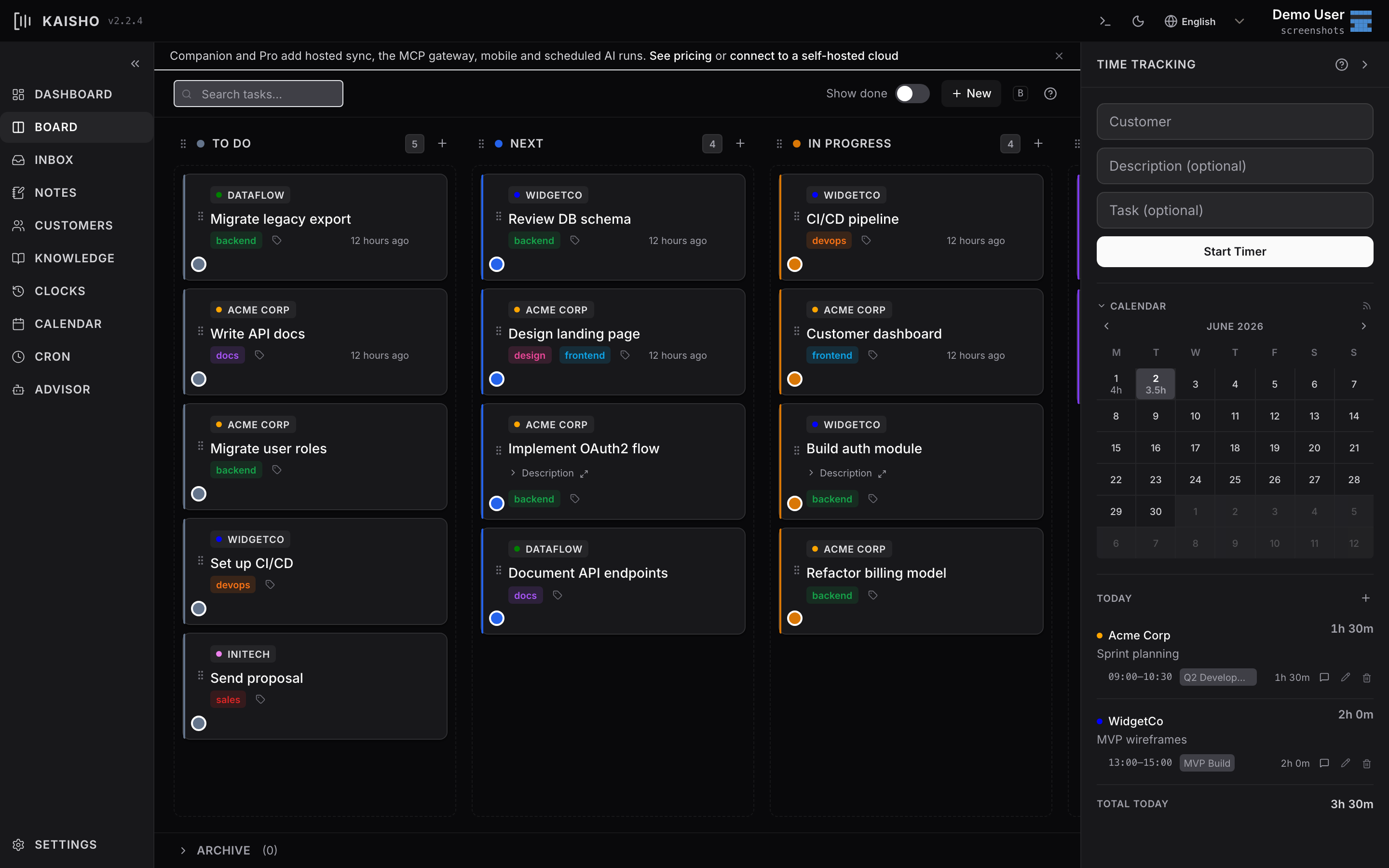1389x868 pixels.
Task: Grab the drag handle on CI/CD pipeline card
Action: [796, 217]
